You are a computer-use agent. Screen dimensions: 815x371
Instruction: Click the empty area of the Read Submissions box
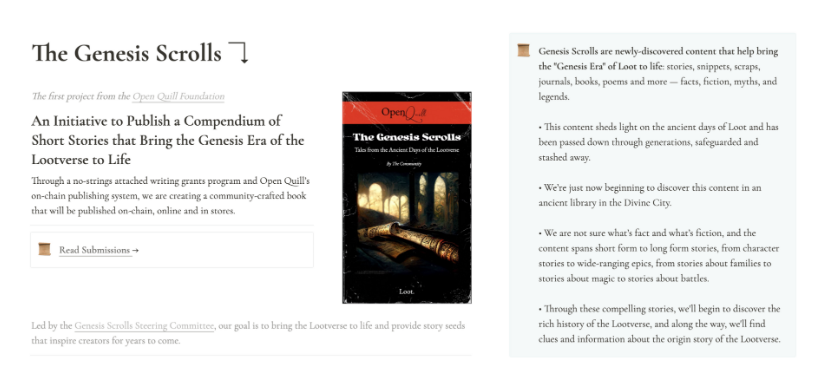tap(226, 250)
